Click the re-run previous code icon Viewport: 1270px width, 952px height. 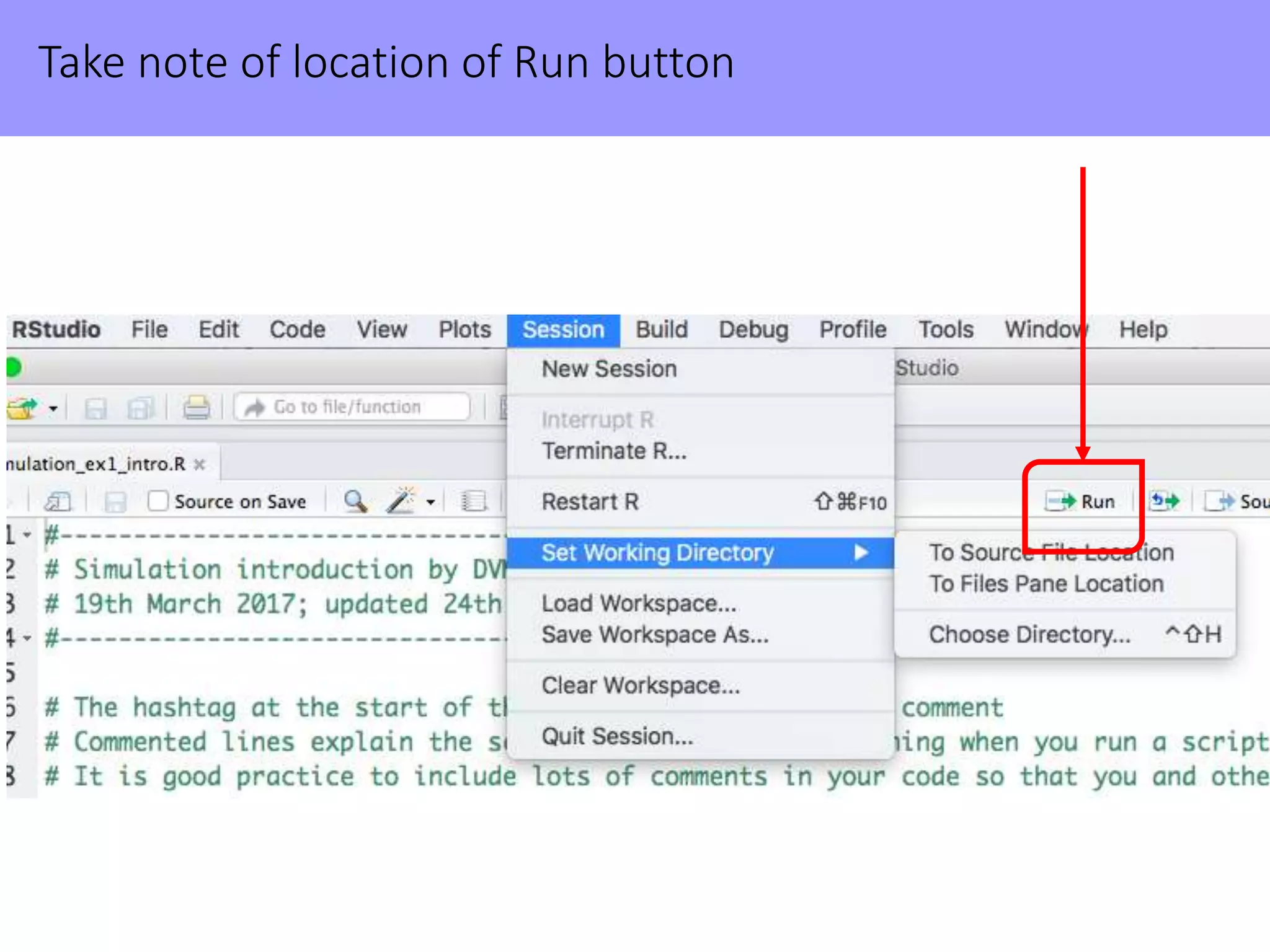tap(1165, 501)
